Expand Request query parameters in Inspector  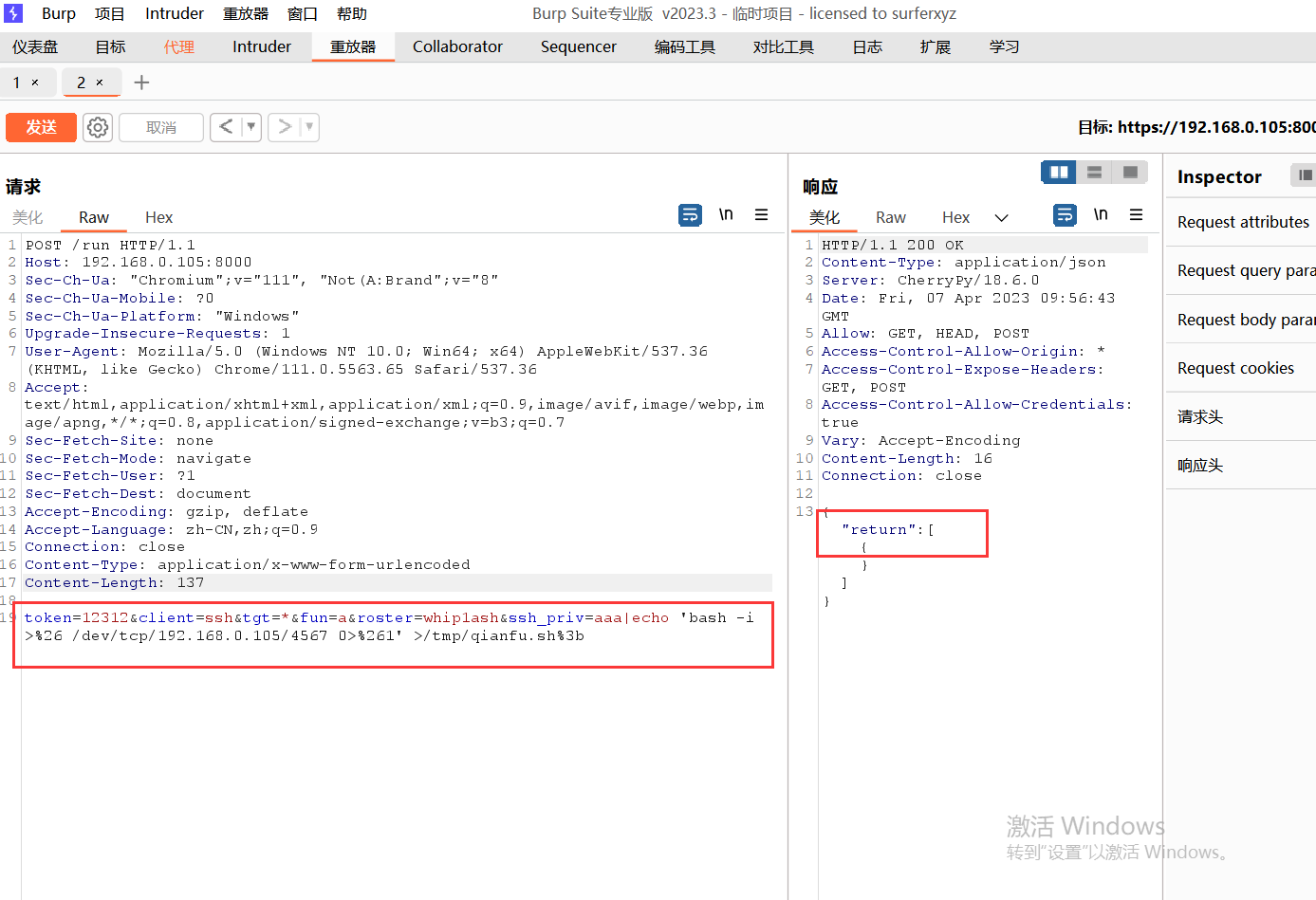1241,270
